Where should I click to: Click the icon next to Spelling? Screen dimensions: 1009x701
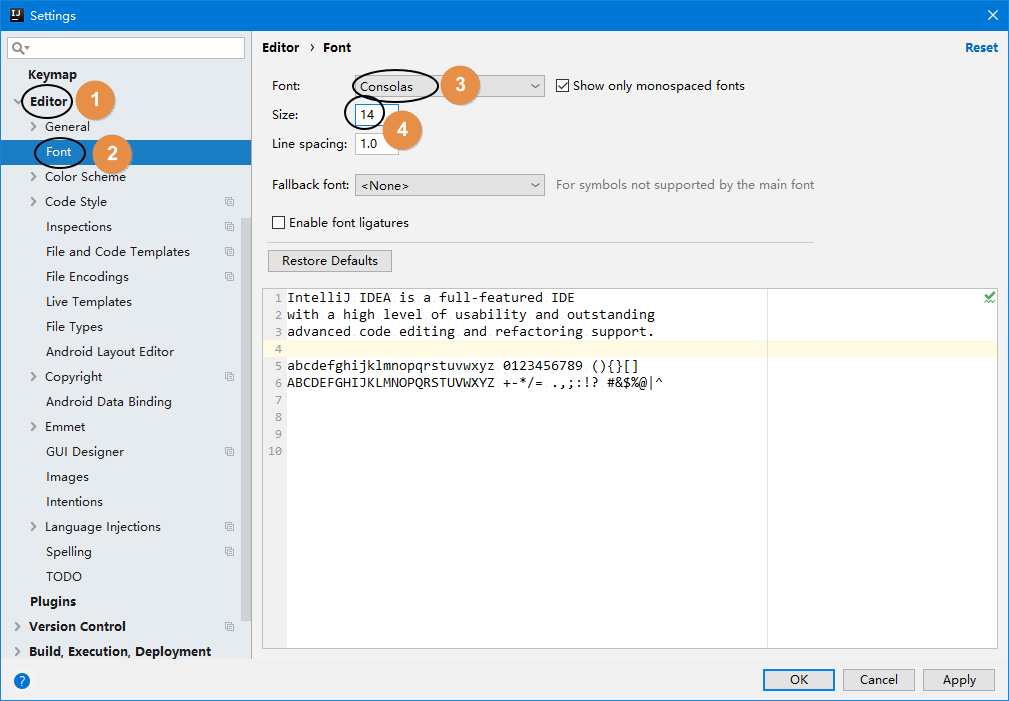click(x=229, y=552)
